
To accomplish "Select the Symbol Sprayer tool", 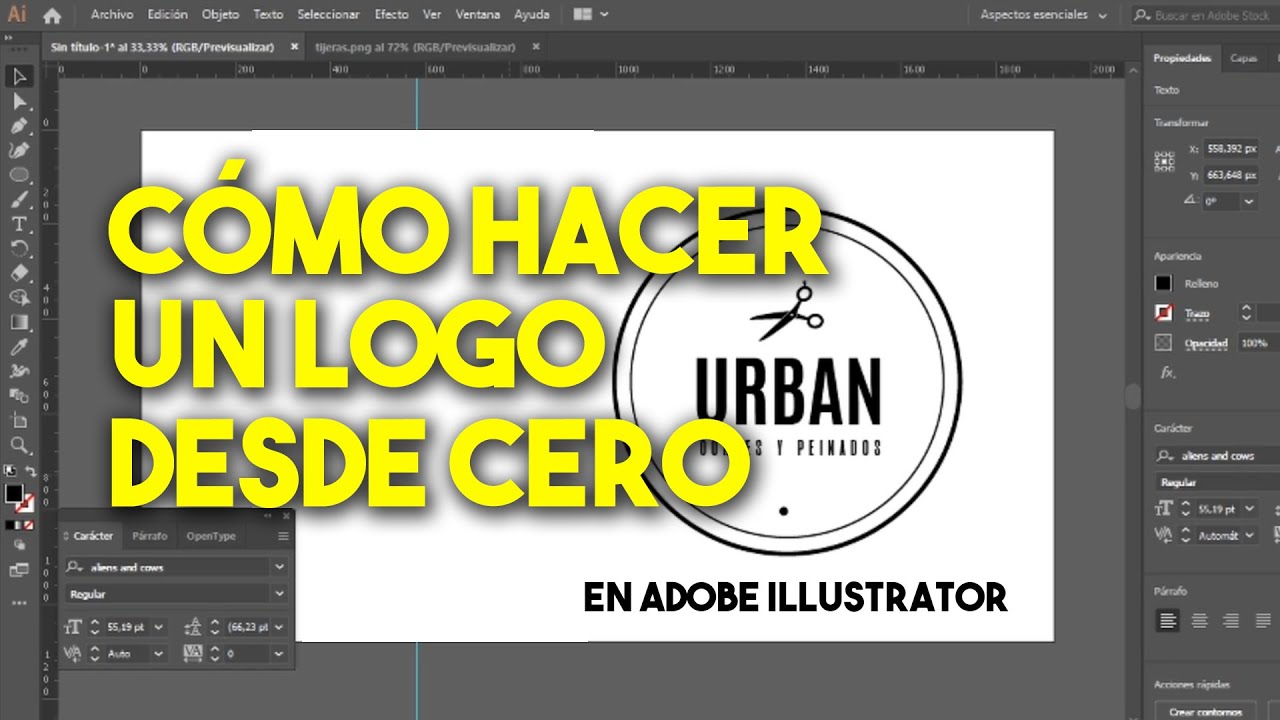I will pyautogui.click(x=19, y=371).
